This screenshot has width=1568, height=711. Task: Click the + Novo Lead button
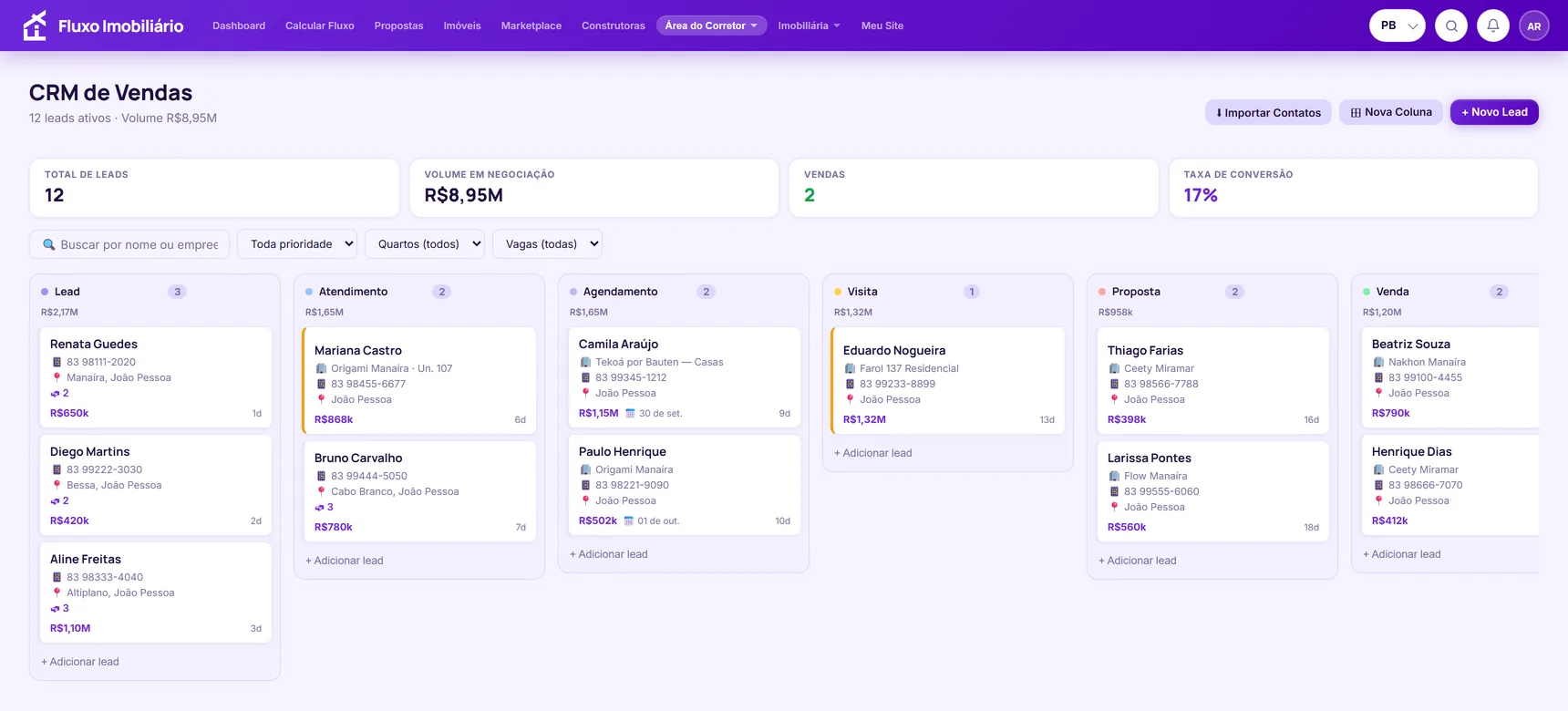[x=1494, y=112]
